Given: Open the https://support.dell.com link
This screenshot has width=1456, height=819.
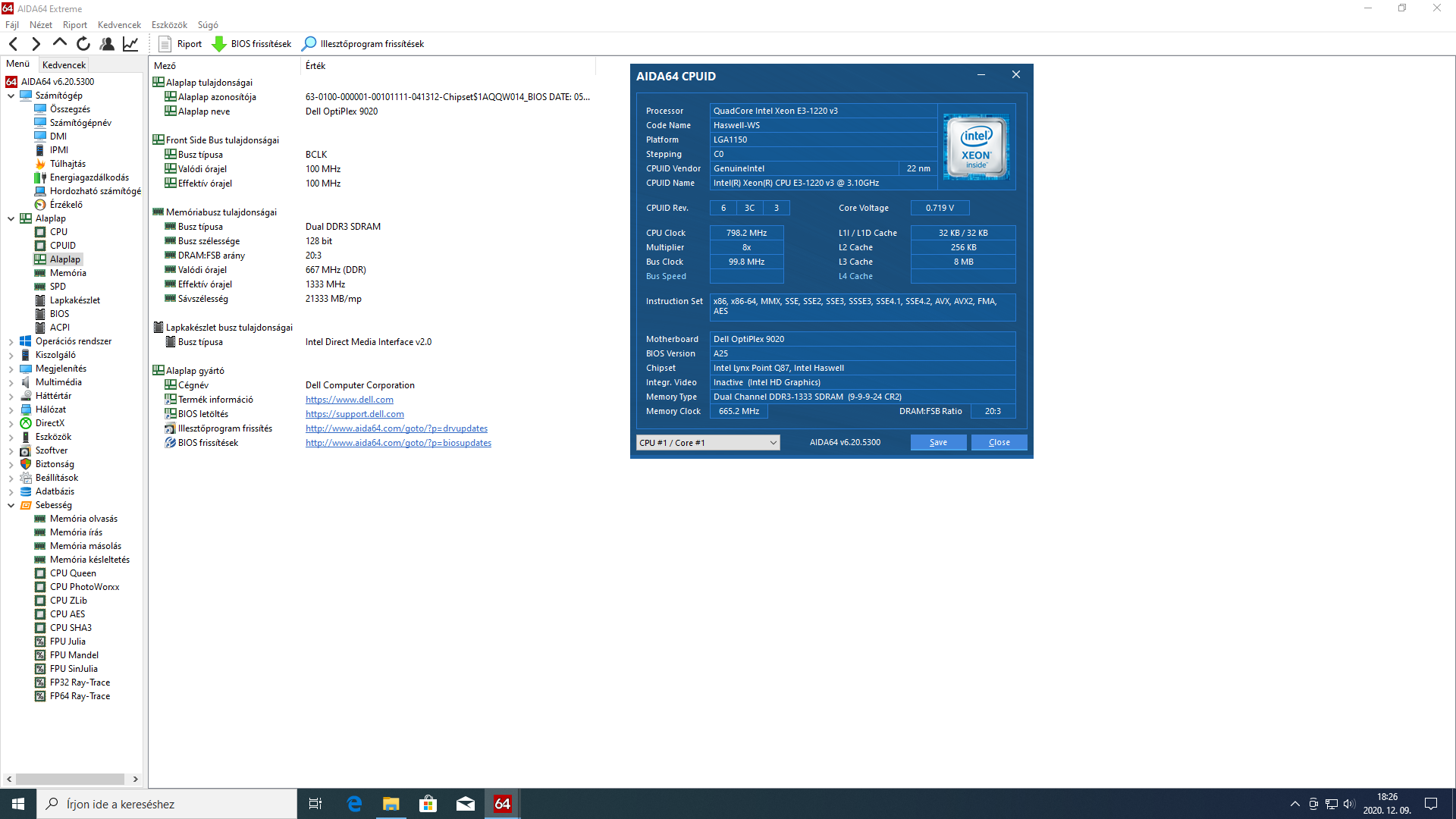Looking at the screenshot, I should pos(355,414).
